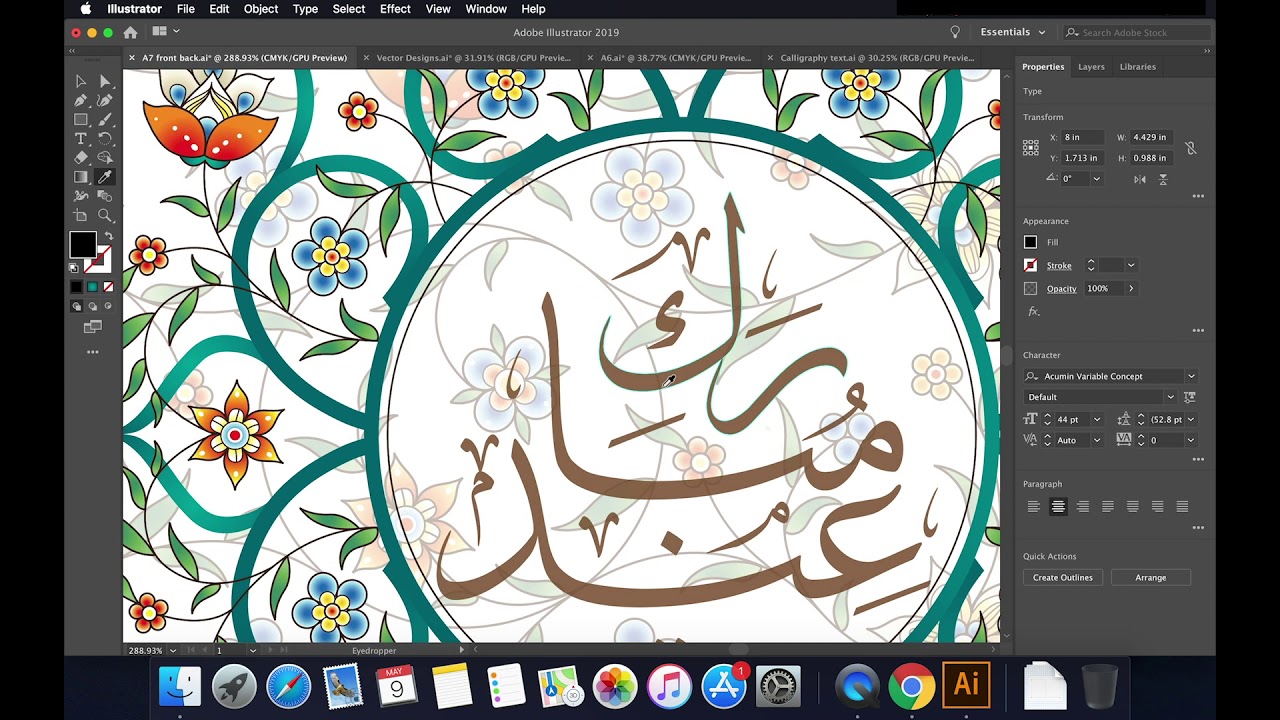
Task: Open the Effect menu
Action: pos(395,9)
